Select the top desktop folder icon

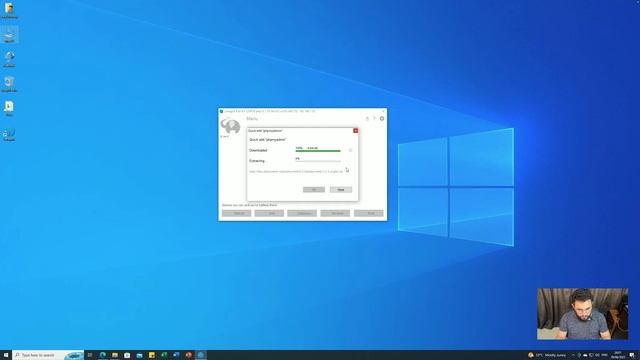(9, 11)
